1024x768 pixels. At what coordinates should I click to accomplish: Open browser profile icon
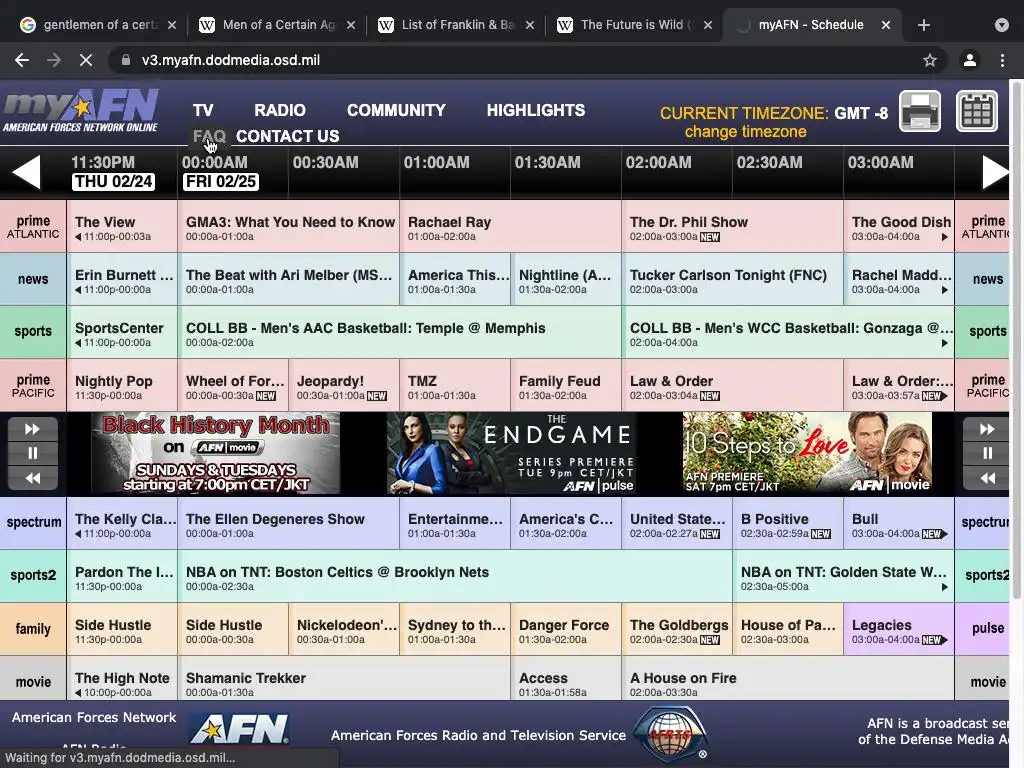tap(970, 60)
